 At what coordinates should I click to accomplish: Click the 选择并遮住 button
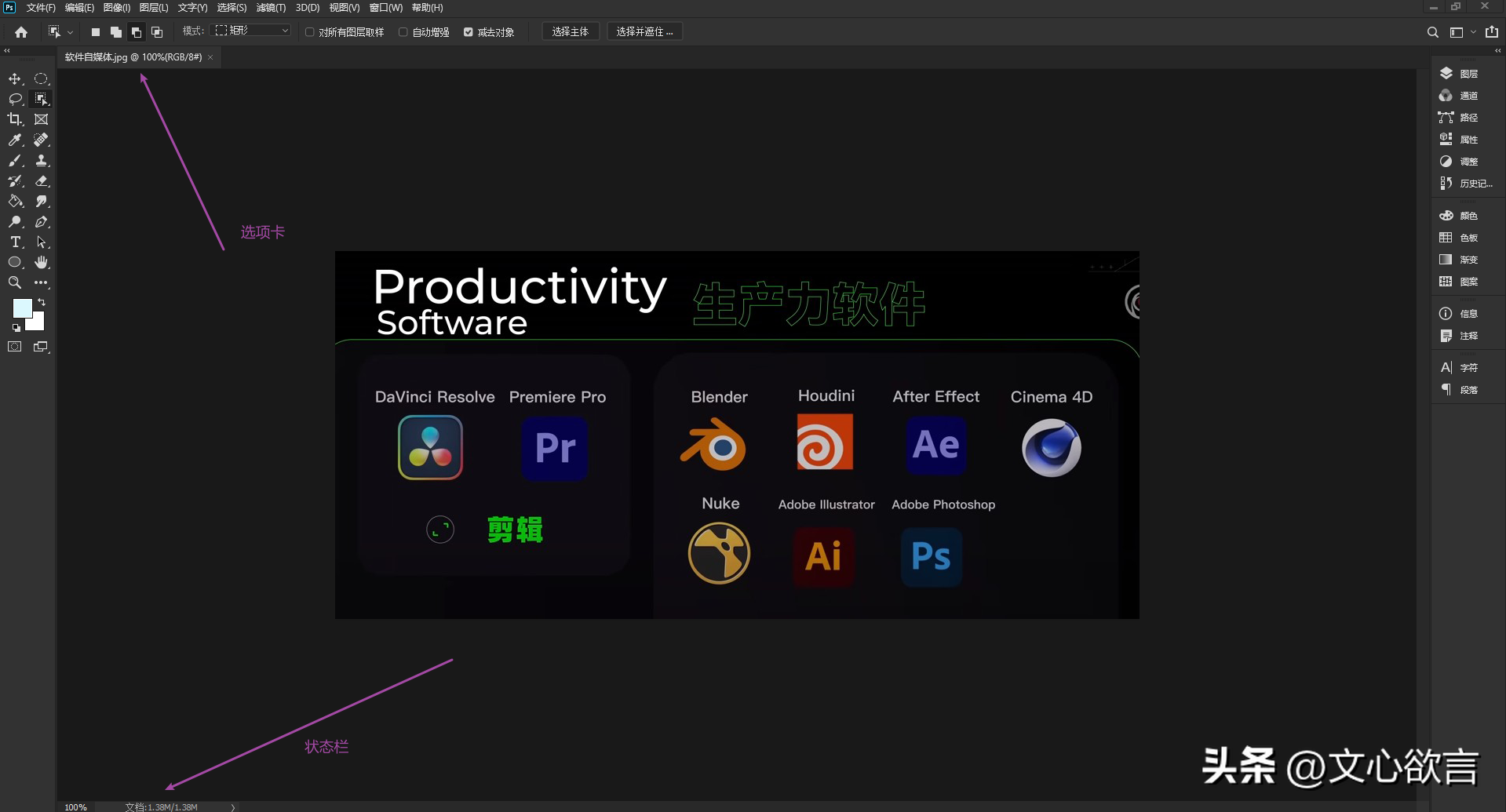coord(644,31)
